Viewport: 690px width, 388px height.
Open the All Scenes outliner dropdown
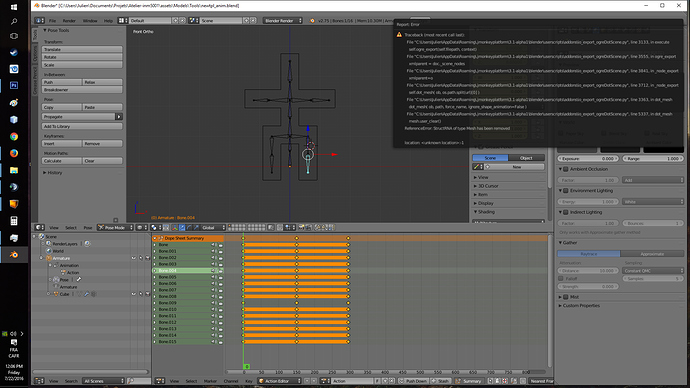click(x=104, y=381)
